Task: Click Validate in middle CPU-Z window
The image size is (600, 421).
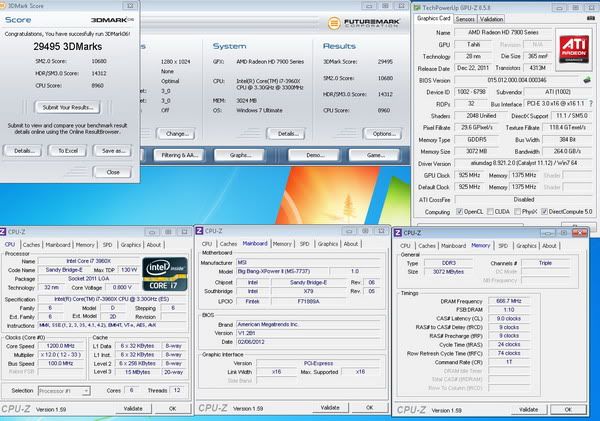Action: coord(330,408)
